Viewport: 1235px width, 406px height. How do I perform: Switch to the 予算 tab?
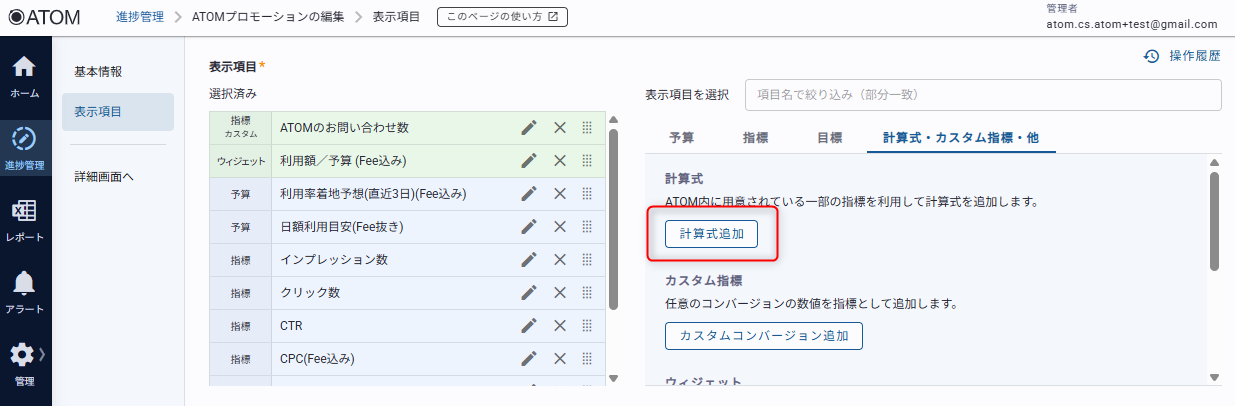coord(681,138)
